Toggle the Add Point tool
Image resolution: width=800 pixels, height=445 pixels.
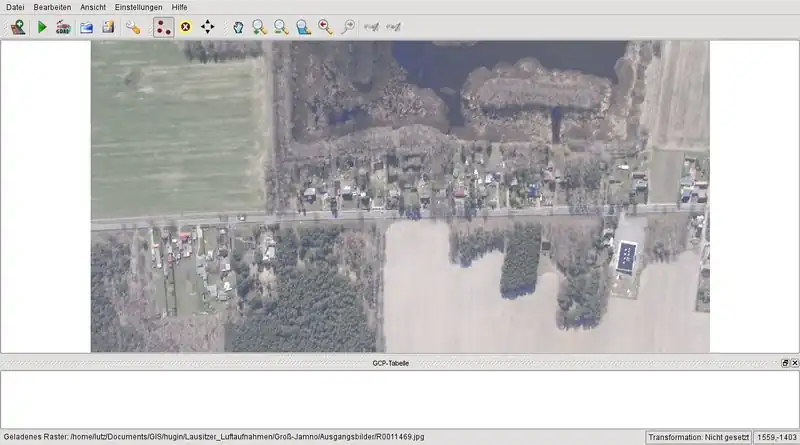click(x=163, y=27)
